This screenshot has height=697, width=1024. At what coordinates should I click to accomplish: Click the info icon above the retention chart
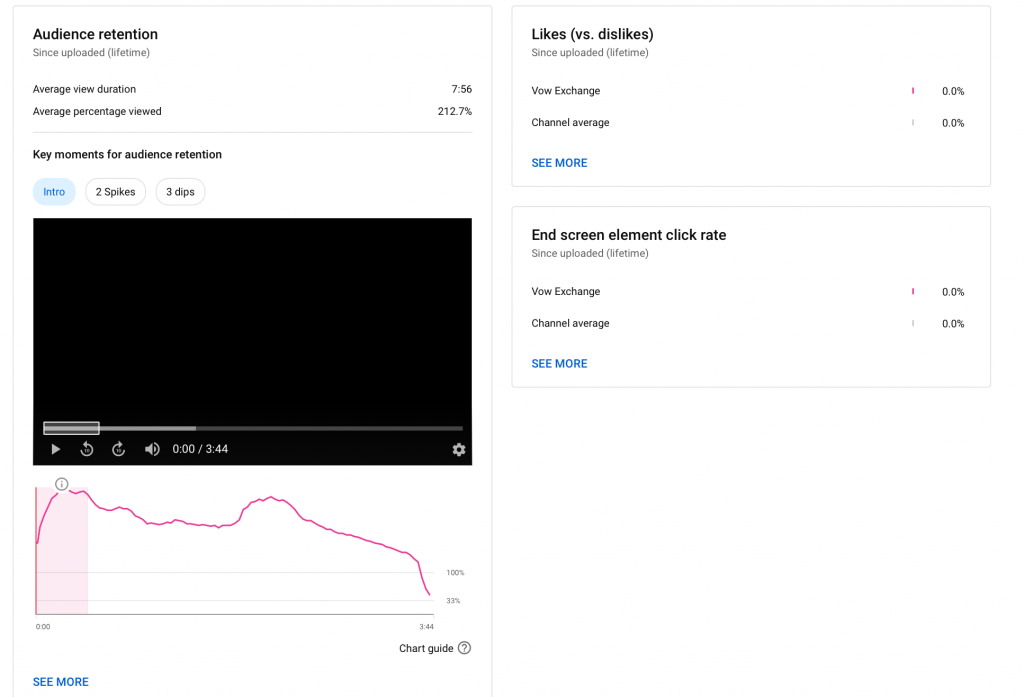(61, 484)
